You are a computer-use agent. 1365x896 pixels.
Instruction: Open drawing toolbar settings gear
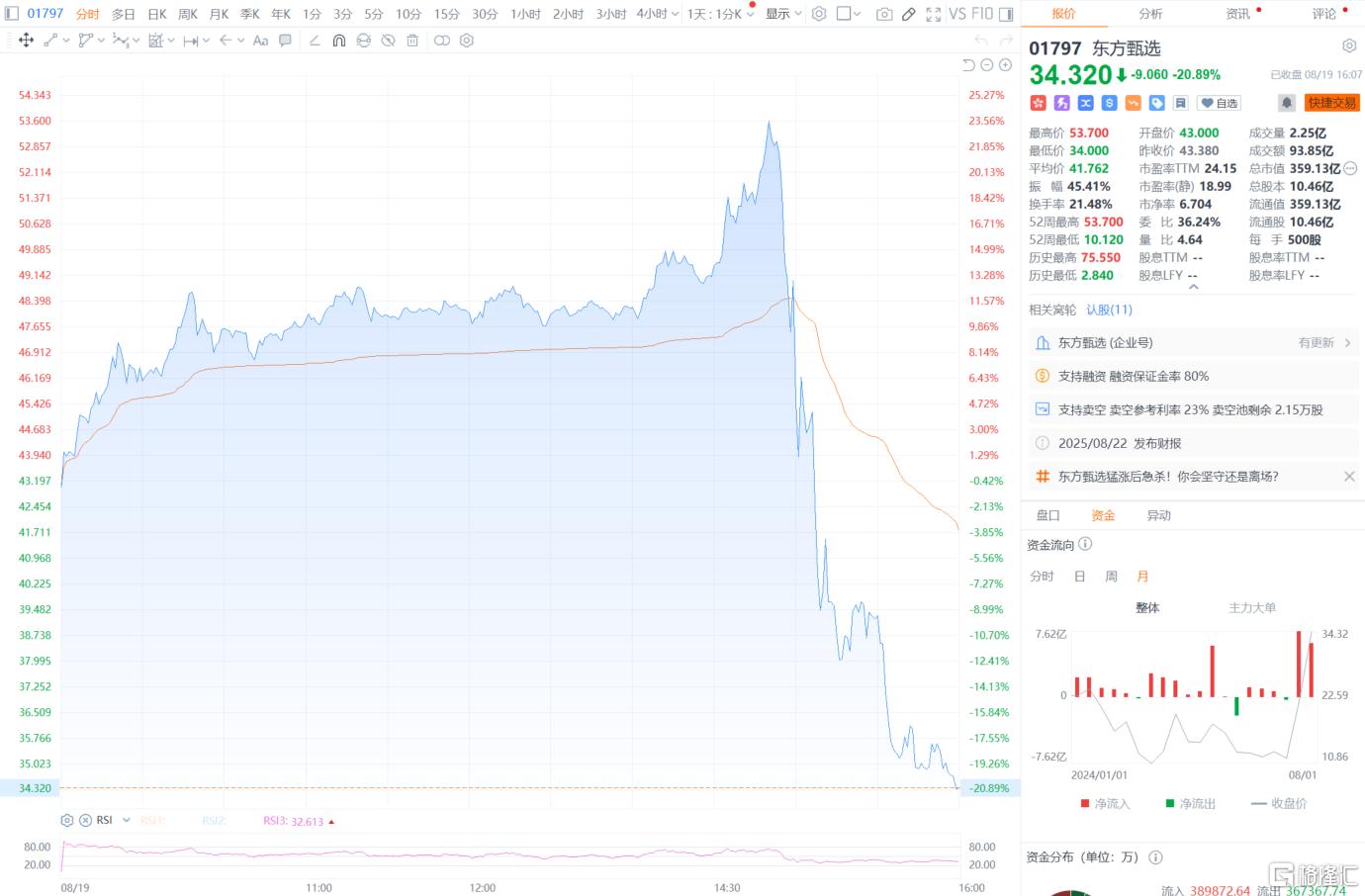click(x=467, y=41)
